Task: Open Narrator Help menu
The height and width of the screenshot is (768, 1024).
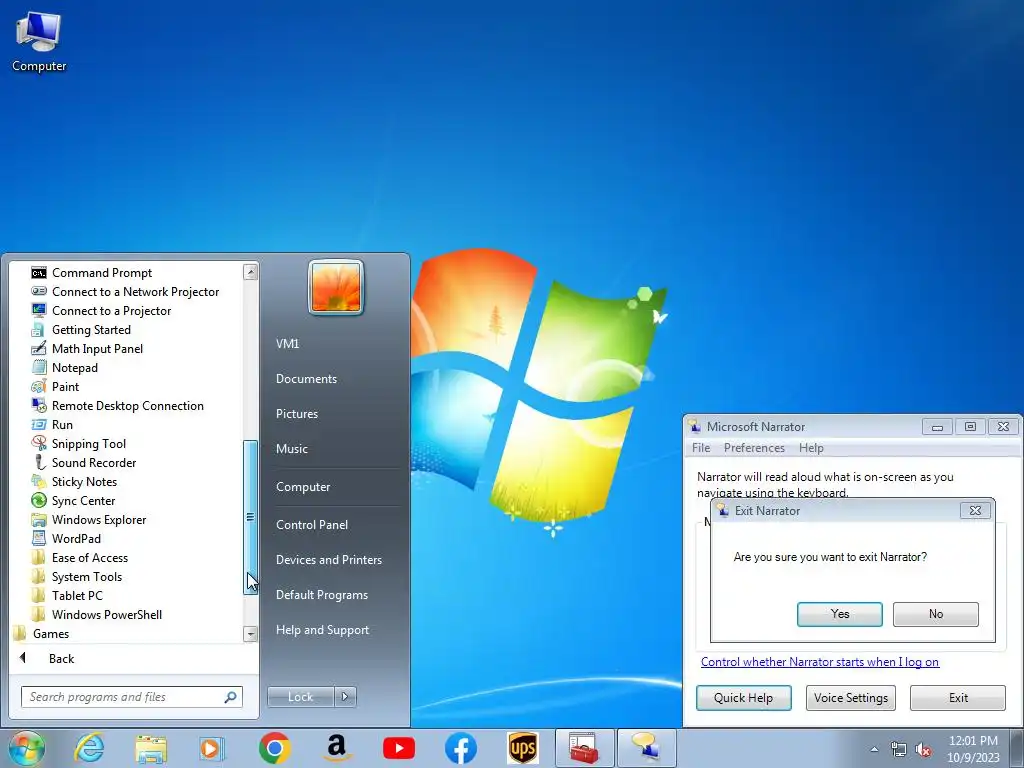Action: pyautogui.click(x=811, y=448)
